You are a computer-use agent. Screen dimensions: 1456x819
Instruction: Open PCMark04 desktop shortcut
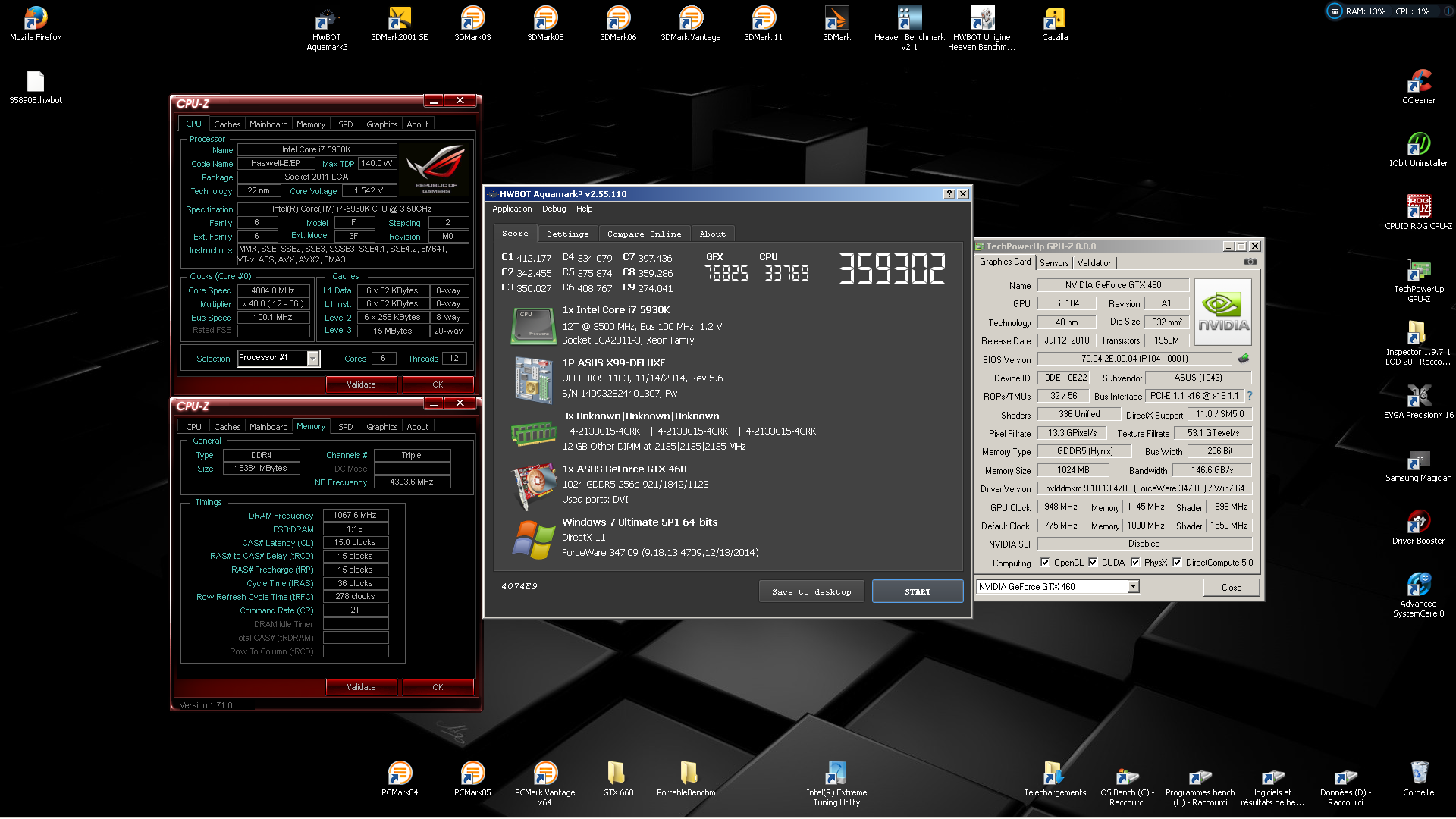400,779
